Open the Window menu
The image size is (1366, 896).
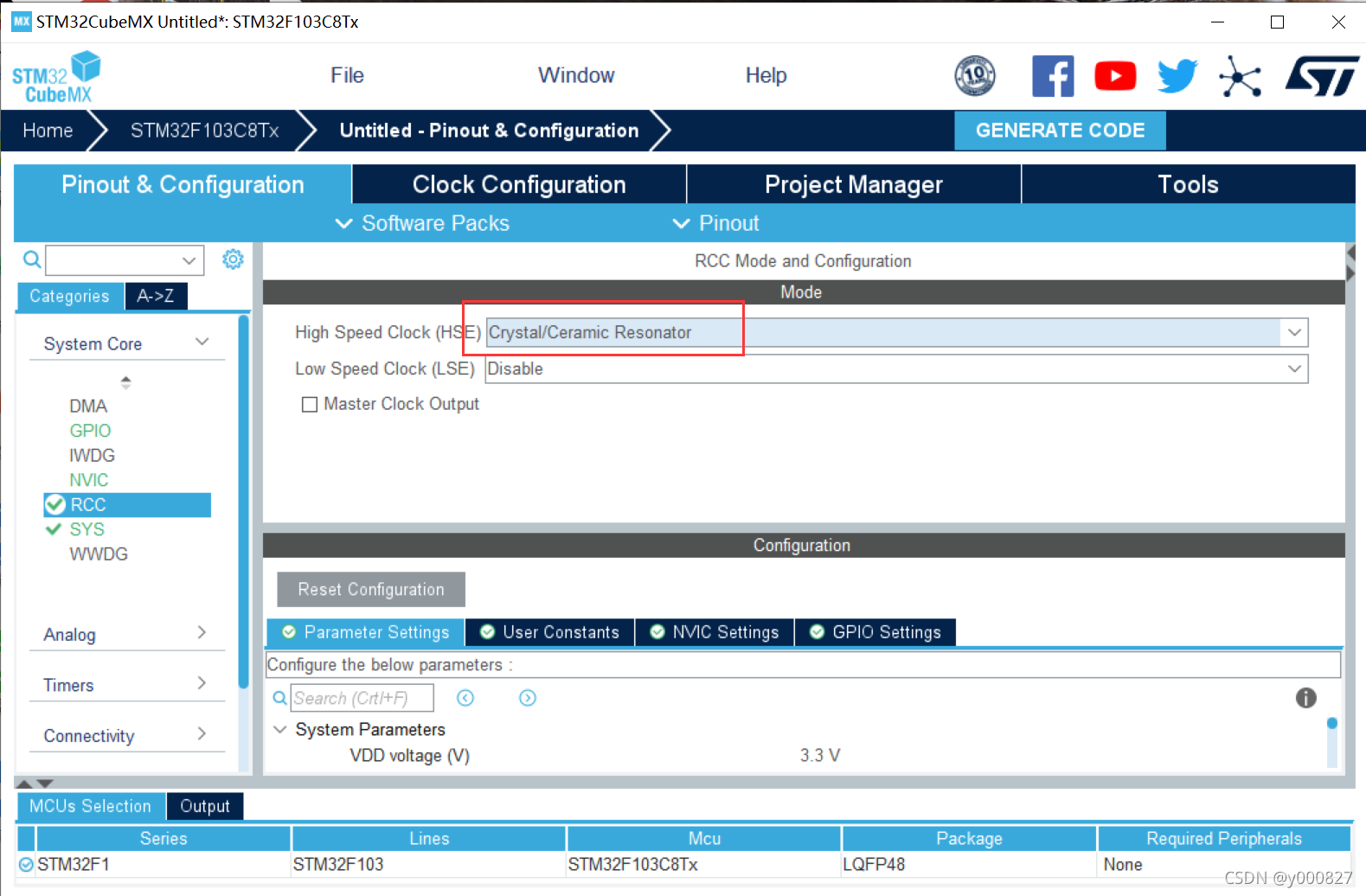coord(576,75)
